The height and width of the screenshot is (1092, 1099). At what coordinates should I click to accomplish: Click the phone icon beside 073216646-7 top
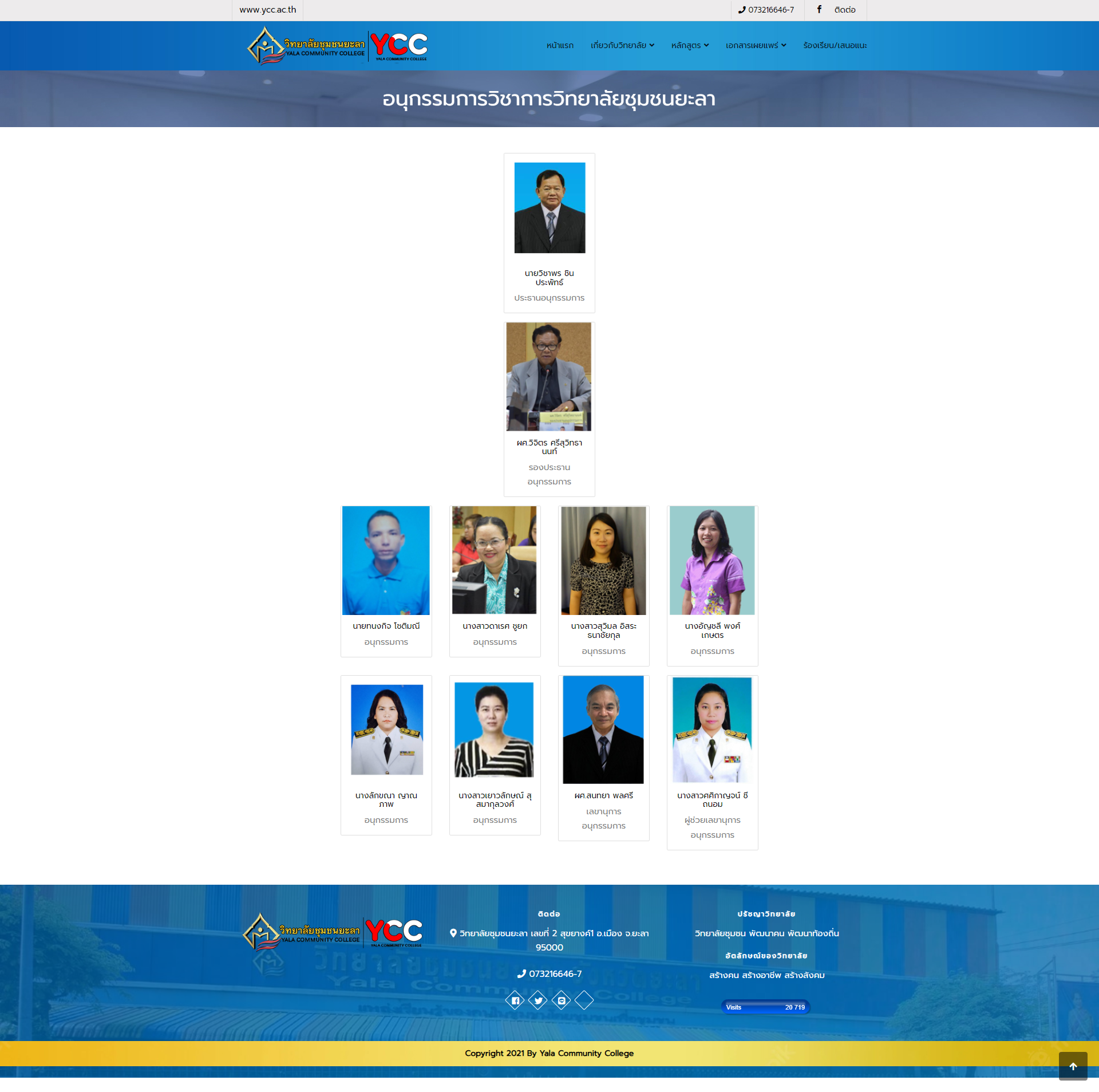(742, 10)
